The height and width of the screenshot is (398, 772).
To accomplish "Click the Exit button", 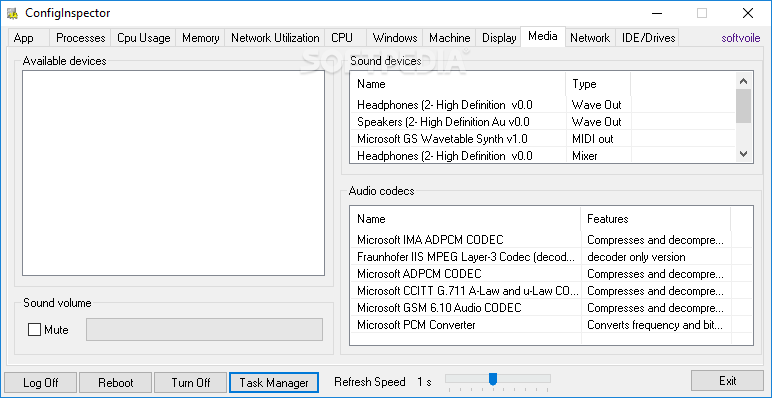I will (727, 381).
